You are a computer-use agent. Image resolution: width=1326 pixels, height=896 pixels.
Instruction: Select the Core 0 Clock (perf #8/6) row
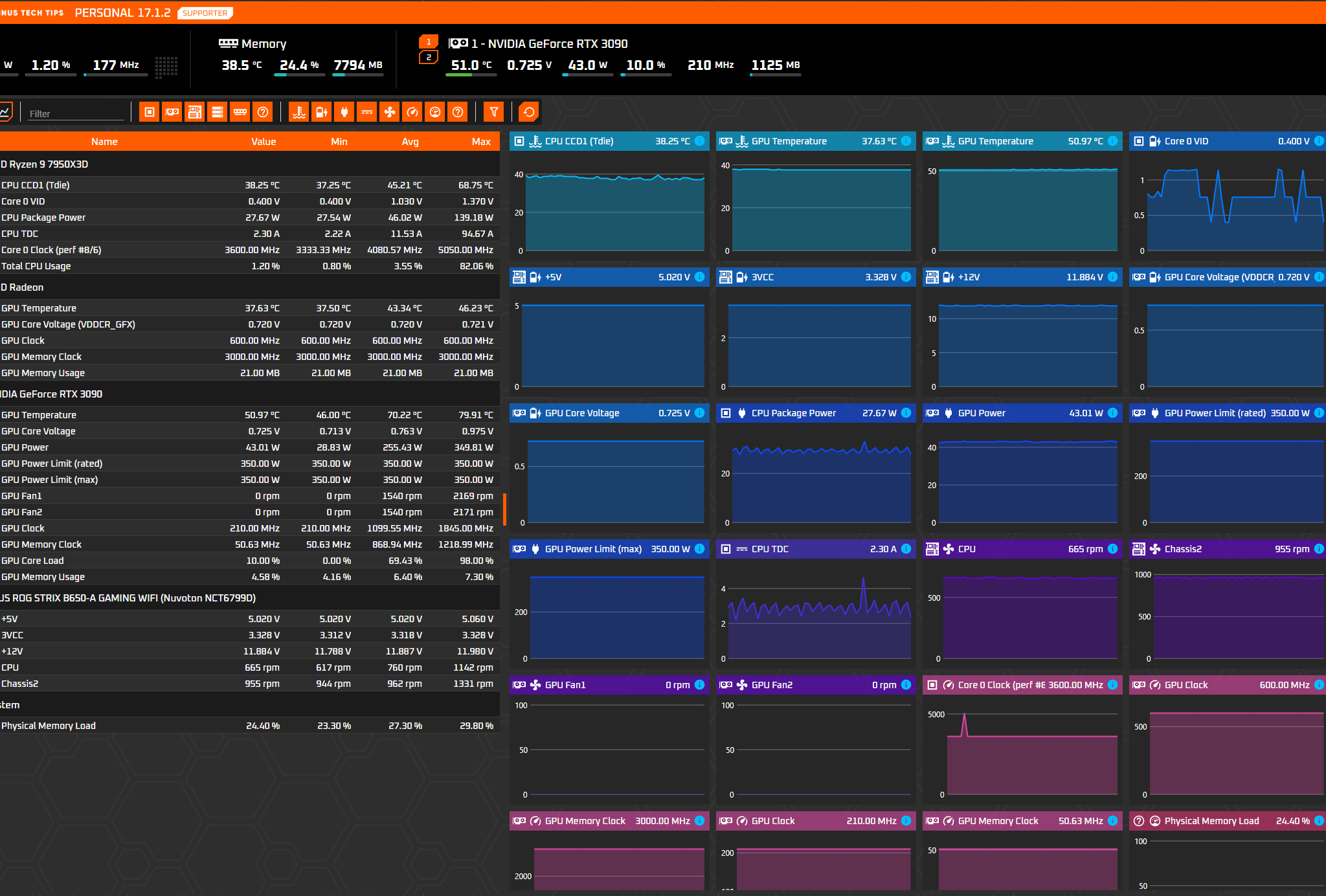(250, 250)
